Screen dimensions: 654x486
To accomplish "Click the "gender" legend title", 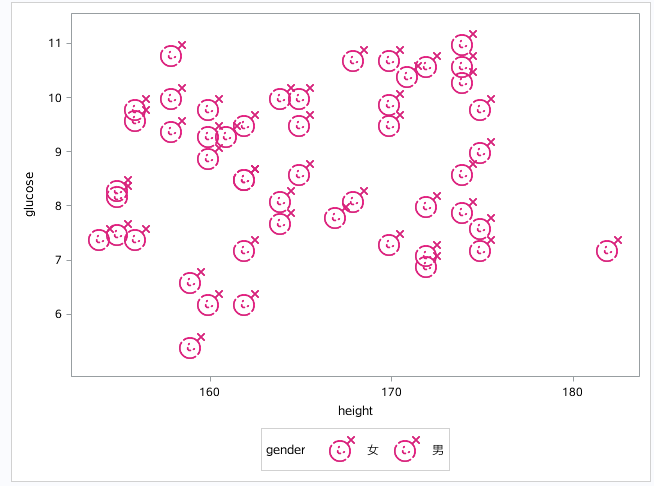I will (286, 450).
